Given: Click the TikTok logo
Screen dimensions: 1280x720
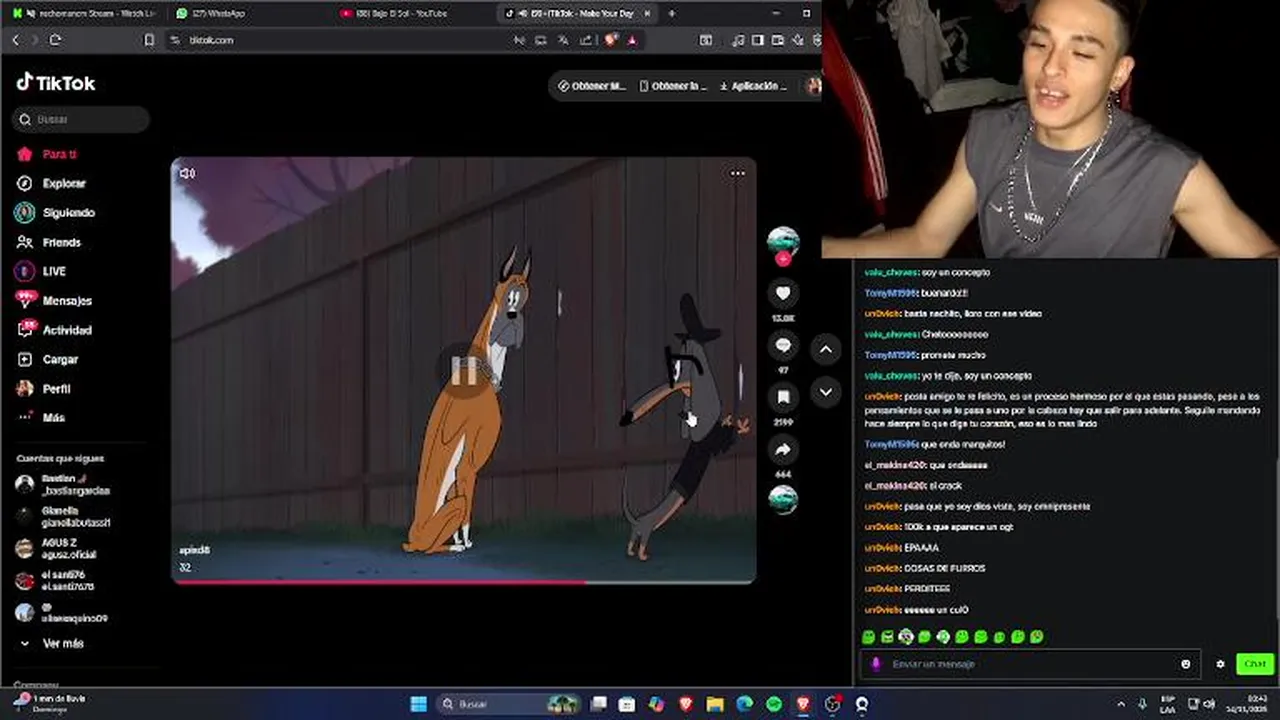Looking at the screenshot, I should click(56, 83).
